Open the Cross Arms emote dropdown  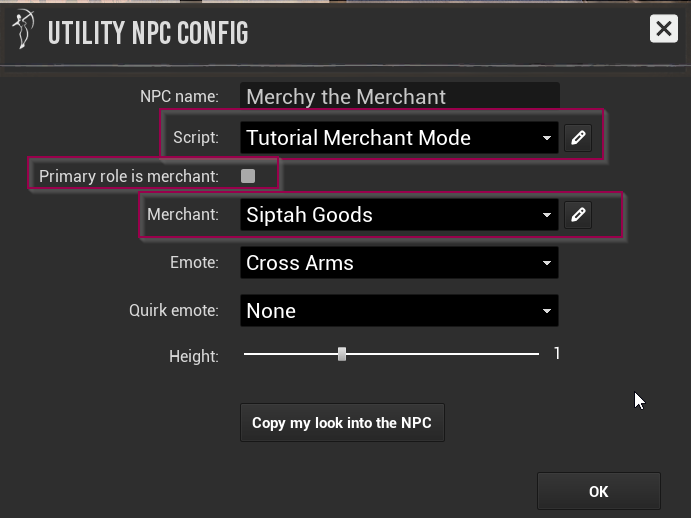pos(399,263)
